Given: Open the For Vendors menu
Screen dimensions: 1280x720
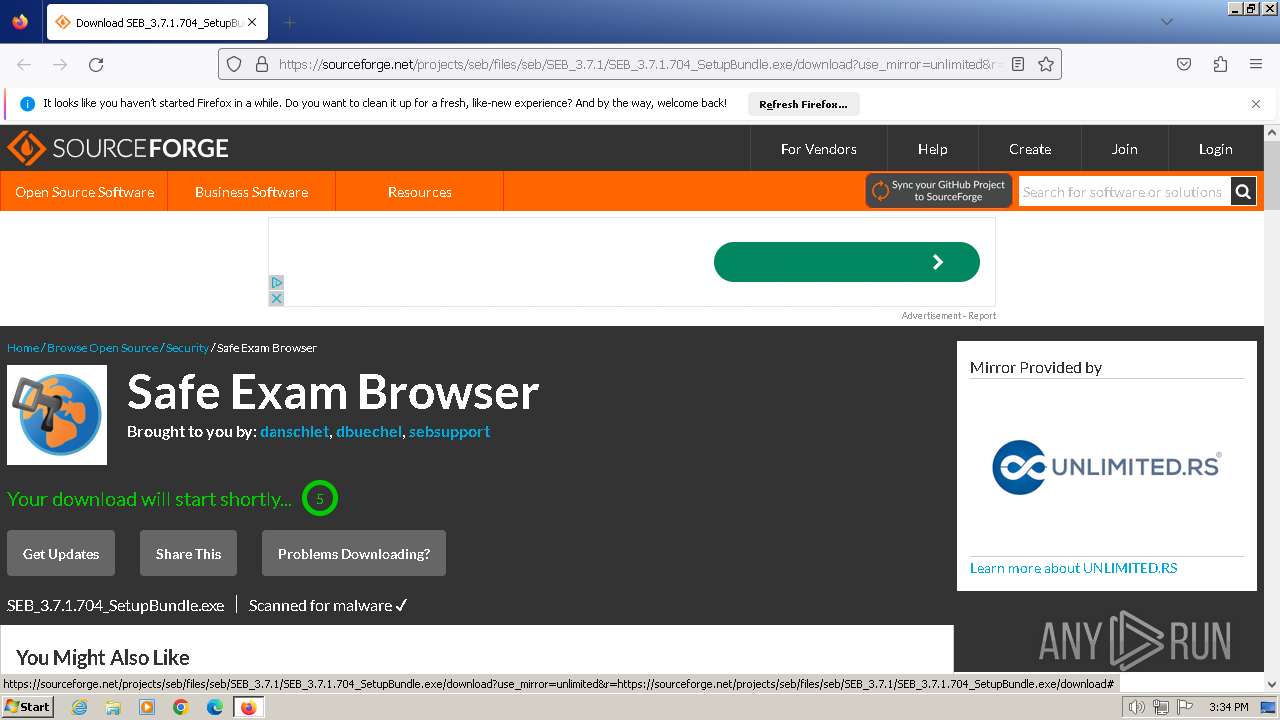Looking at the screenshot, I should 818,149.
